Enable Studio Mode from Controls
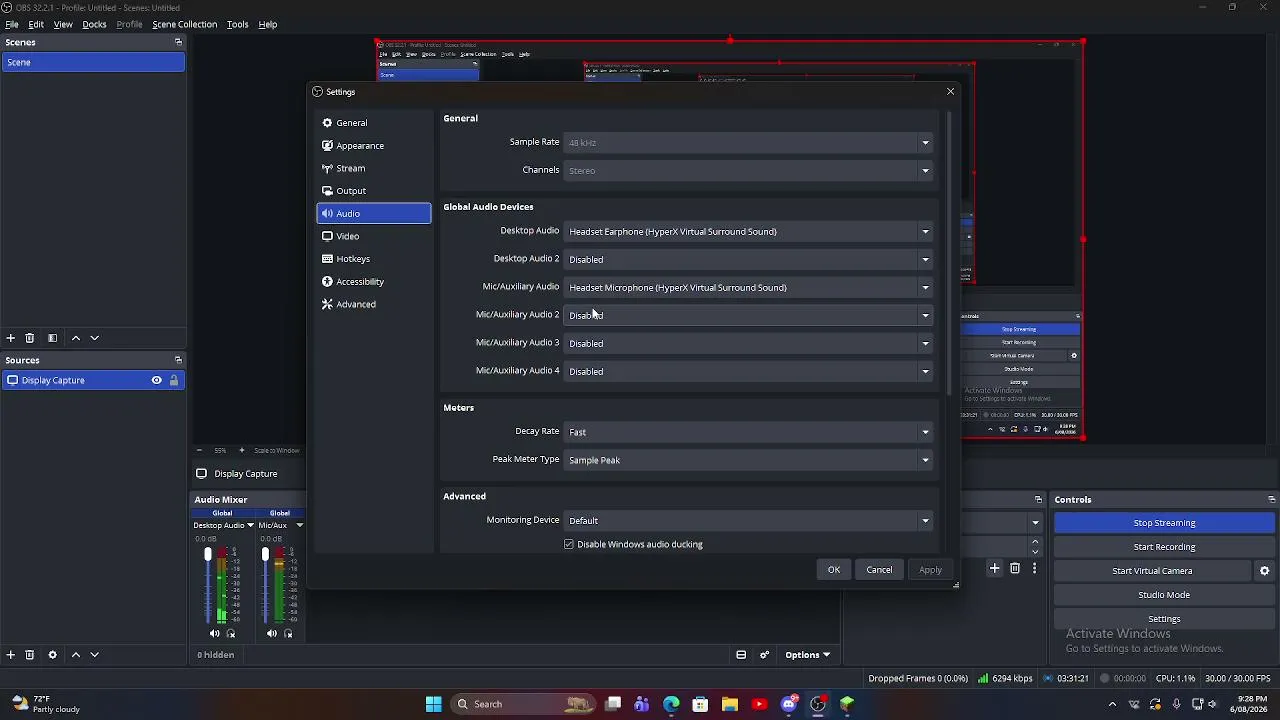 1164,595
